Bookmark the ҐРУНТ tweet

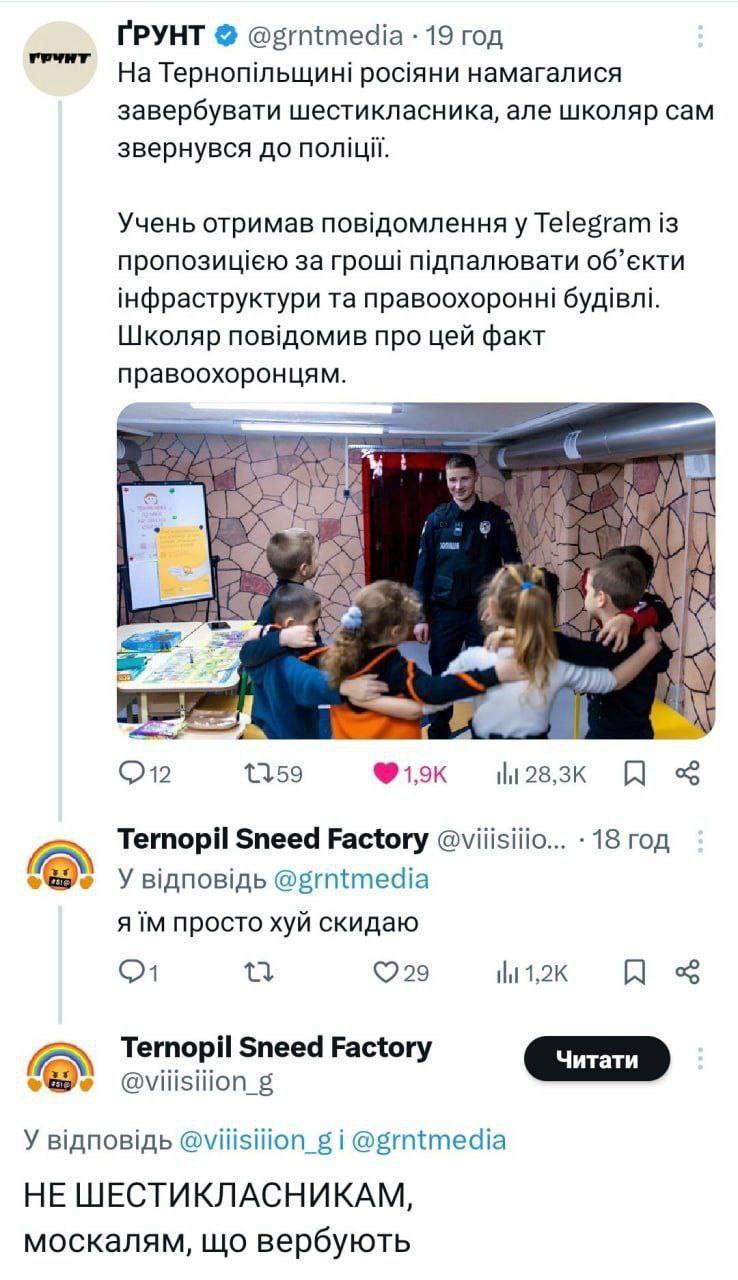point(634,773)
